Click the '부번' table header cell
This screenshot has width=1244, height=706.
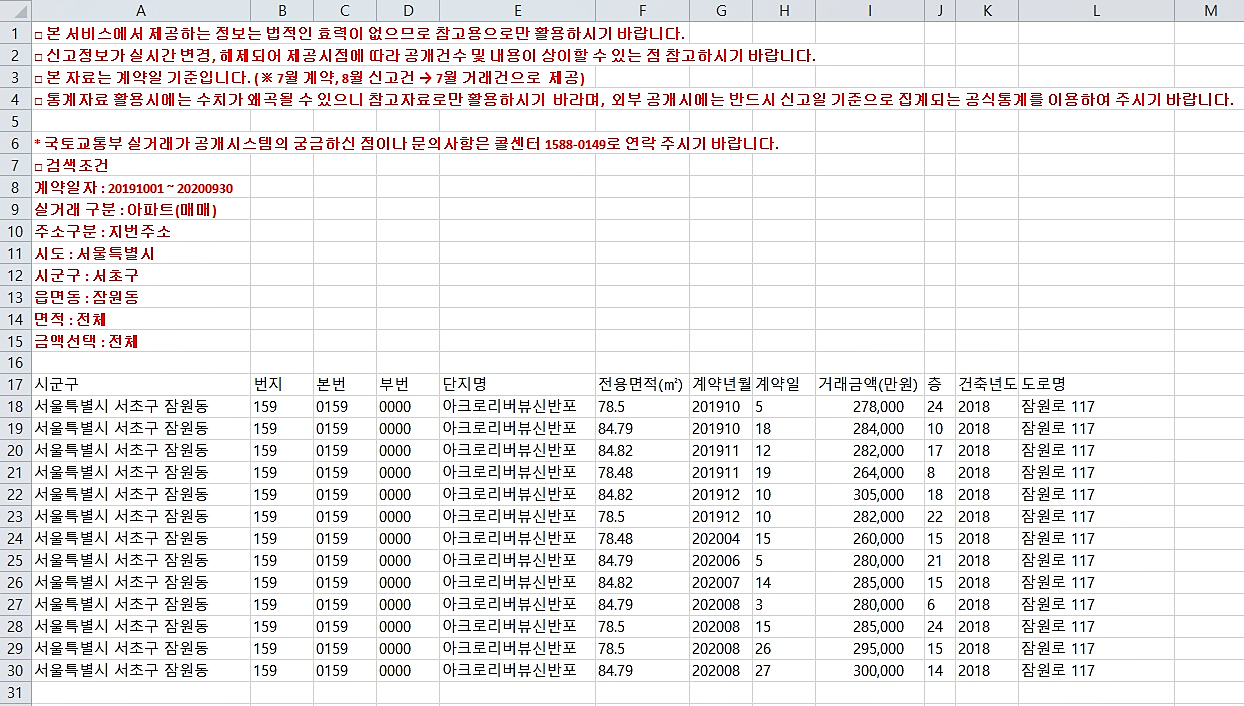coord(408,384)
